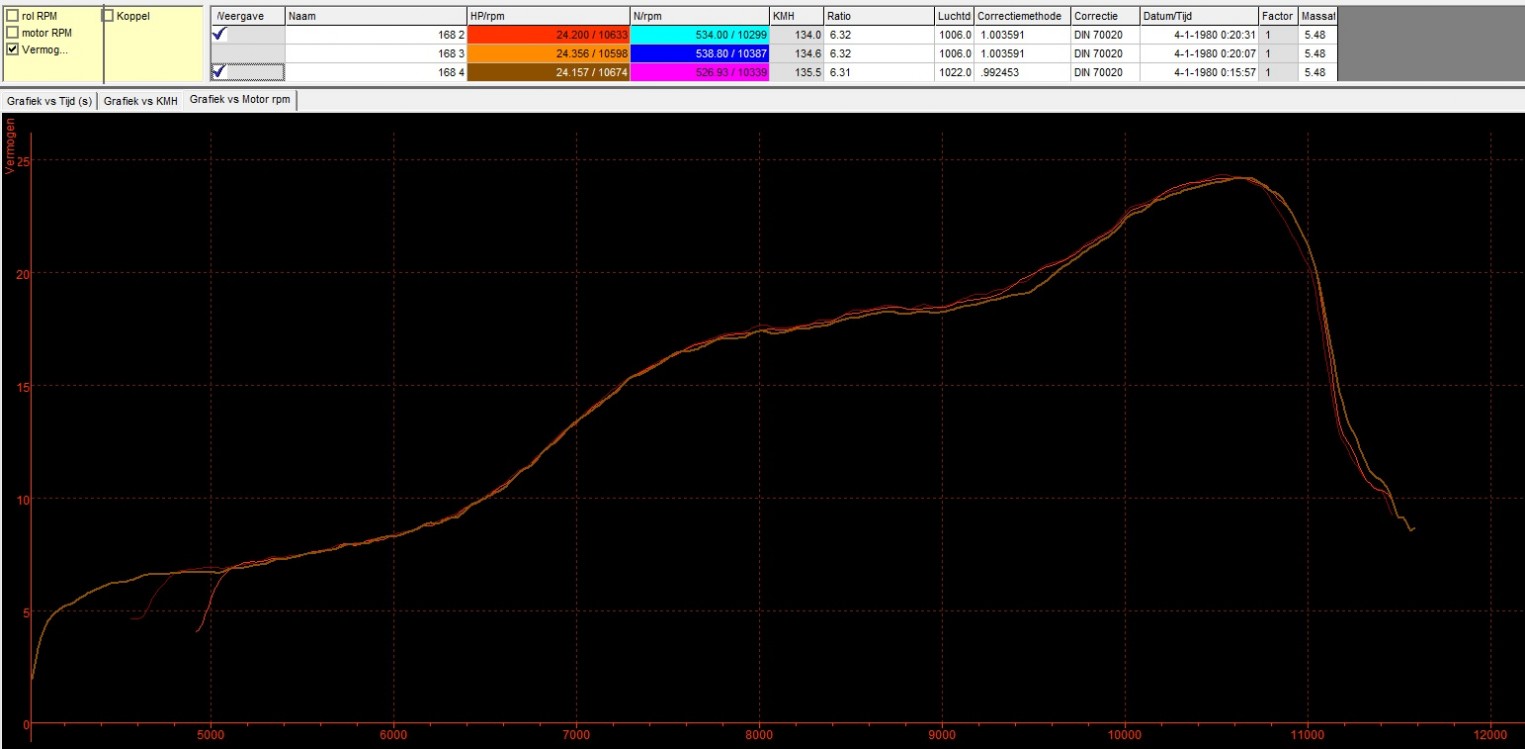Click the Correctie column header

click(x=1105, y=16)
